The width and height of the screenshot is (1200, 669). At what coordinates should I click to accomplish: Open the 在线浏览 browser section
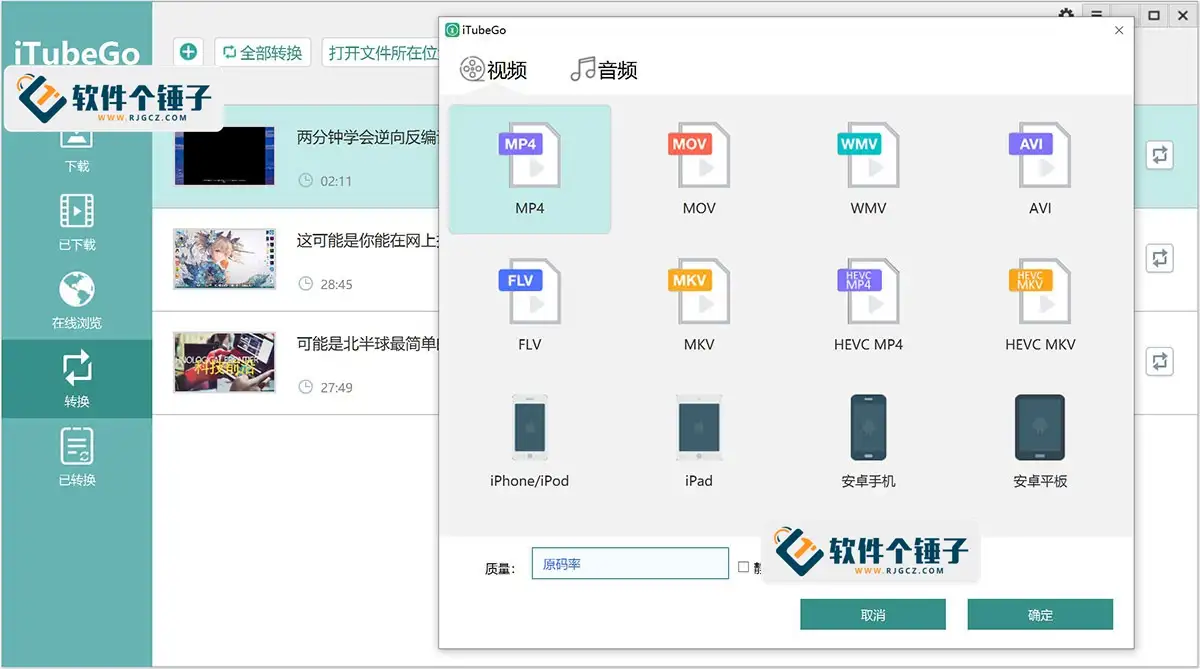(77, 300)
